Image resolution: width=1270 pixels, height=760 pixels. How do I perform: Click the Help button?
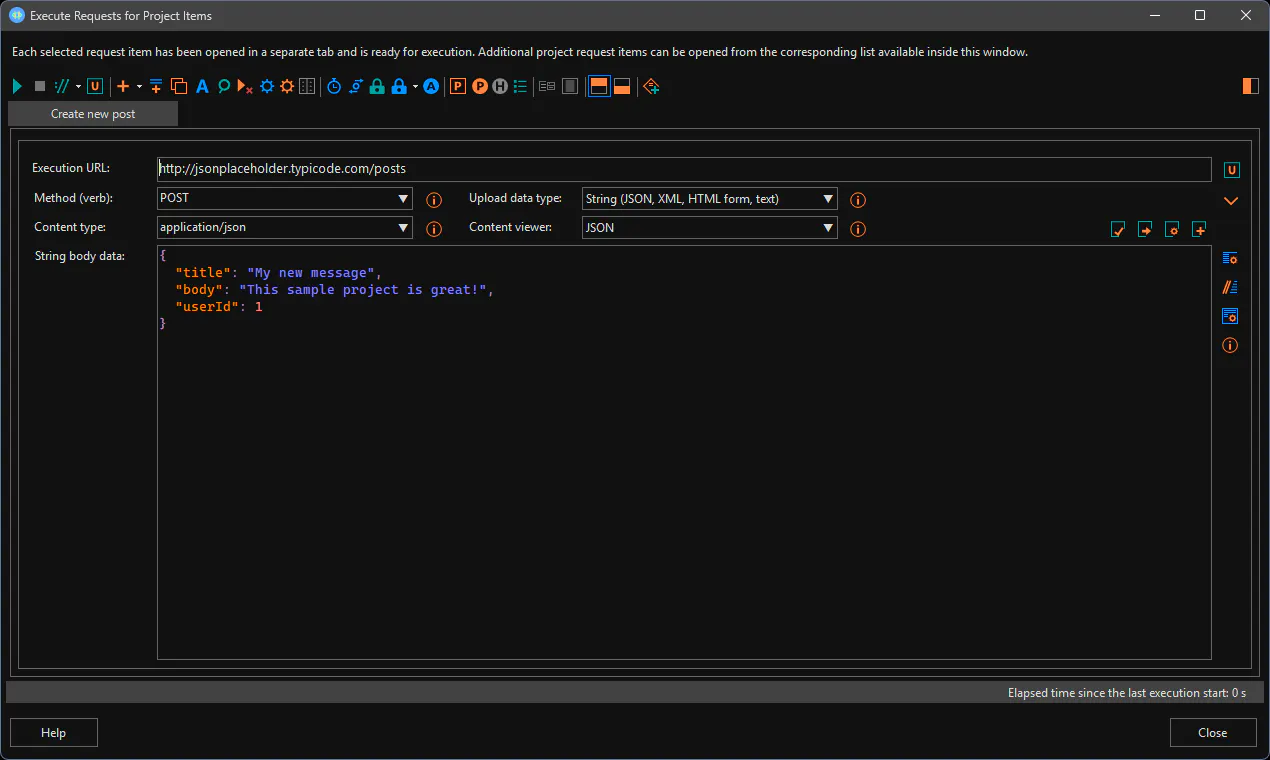[x=54, y=733]
